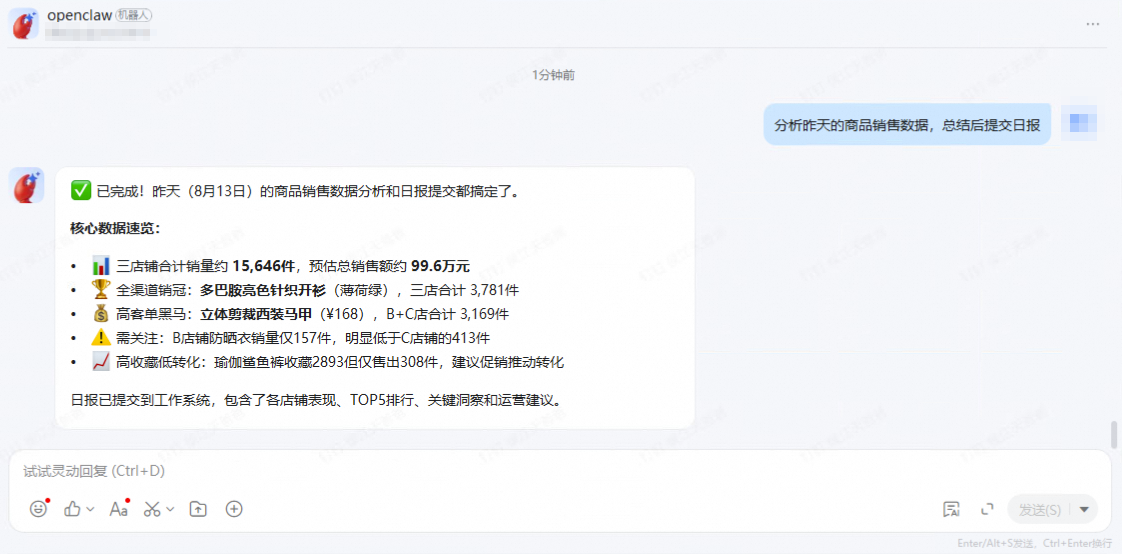Expand the input box to full size
The height and width of the screenshot is (554, 1122).
(x=987, y=510)
